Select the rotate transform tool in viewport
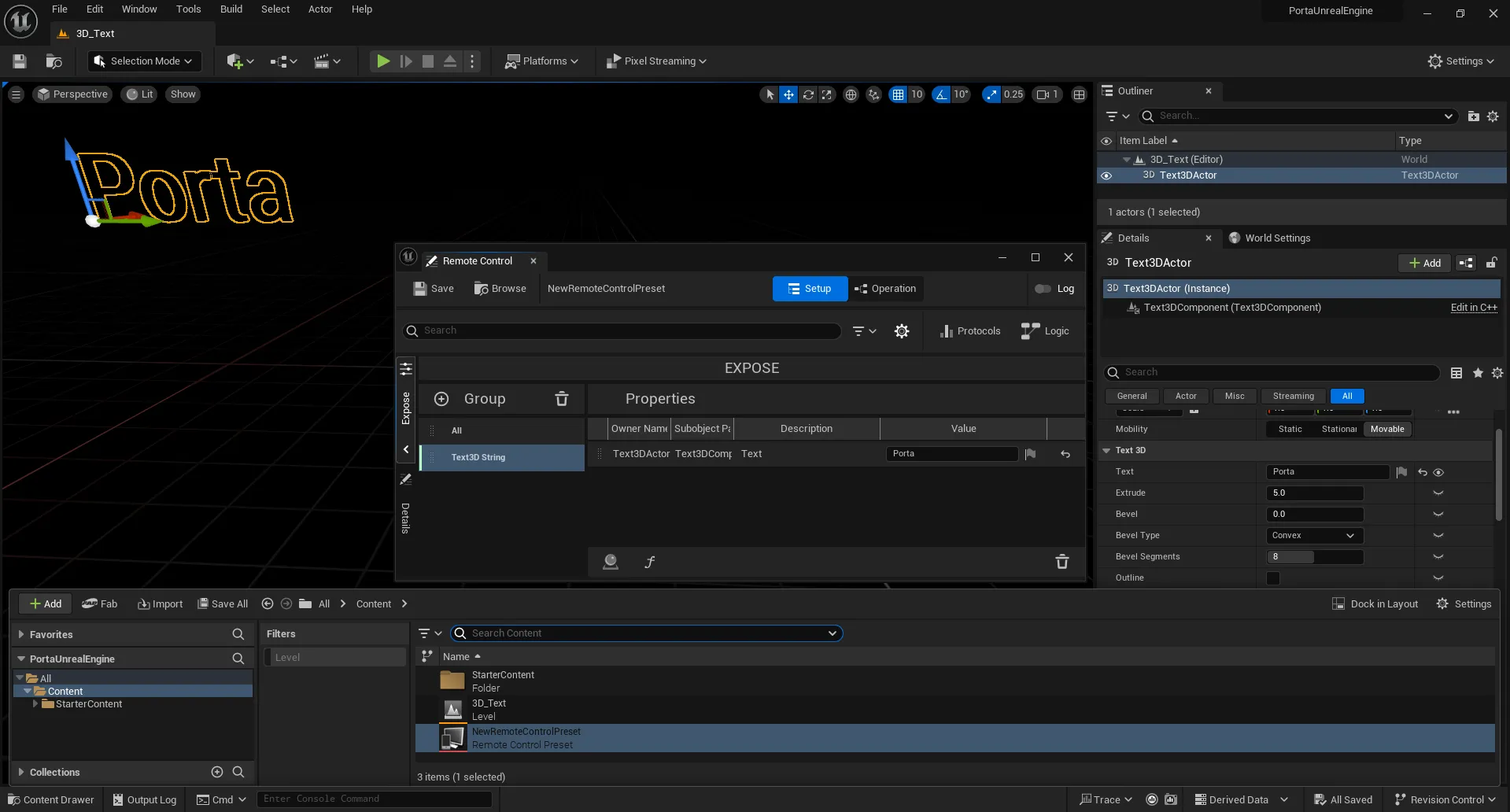 click(x=808, y=94)
